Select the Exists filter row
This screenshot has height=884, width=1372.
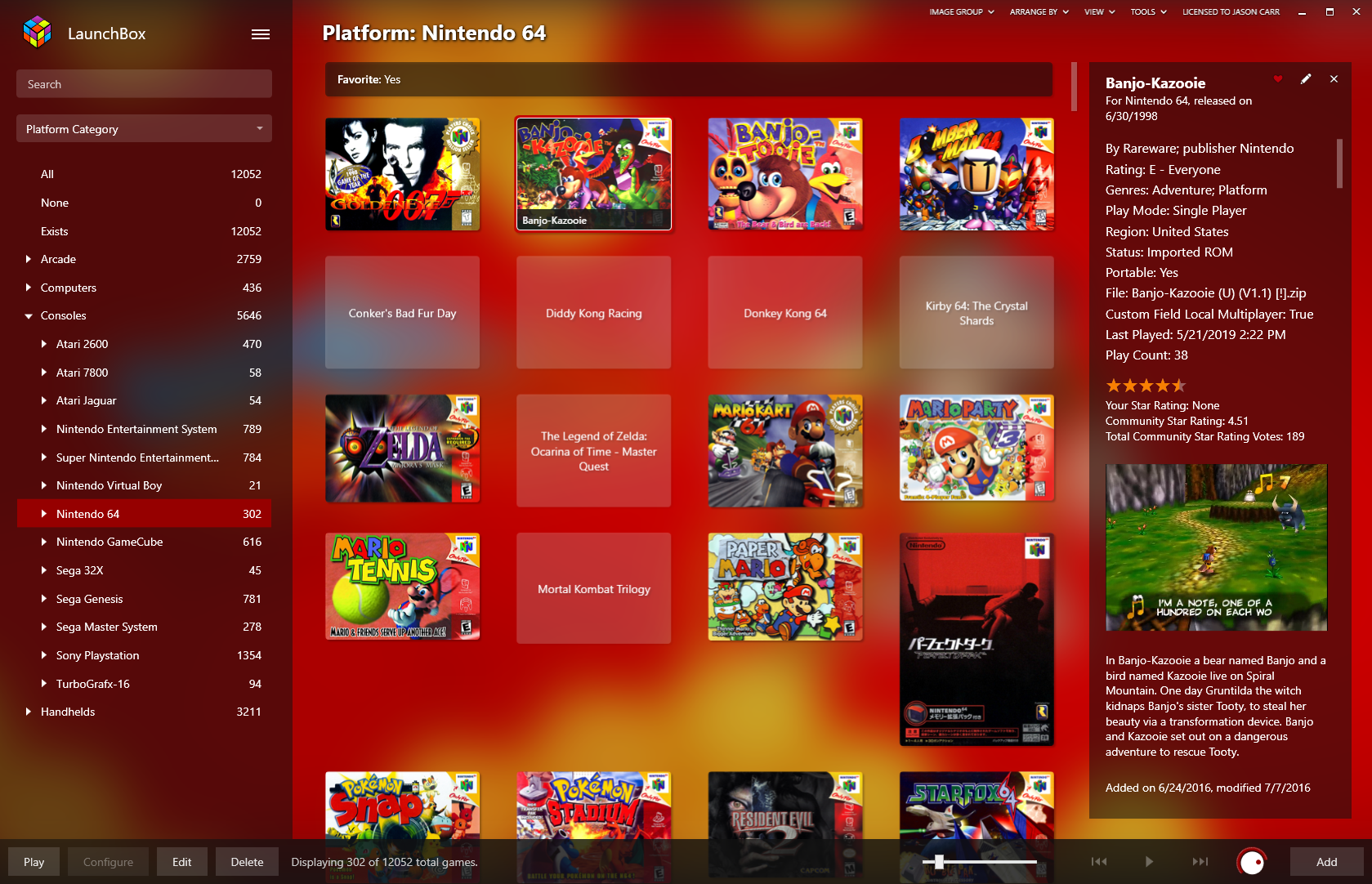[x=144, y=231]
